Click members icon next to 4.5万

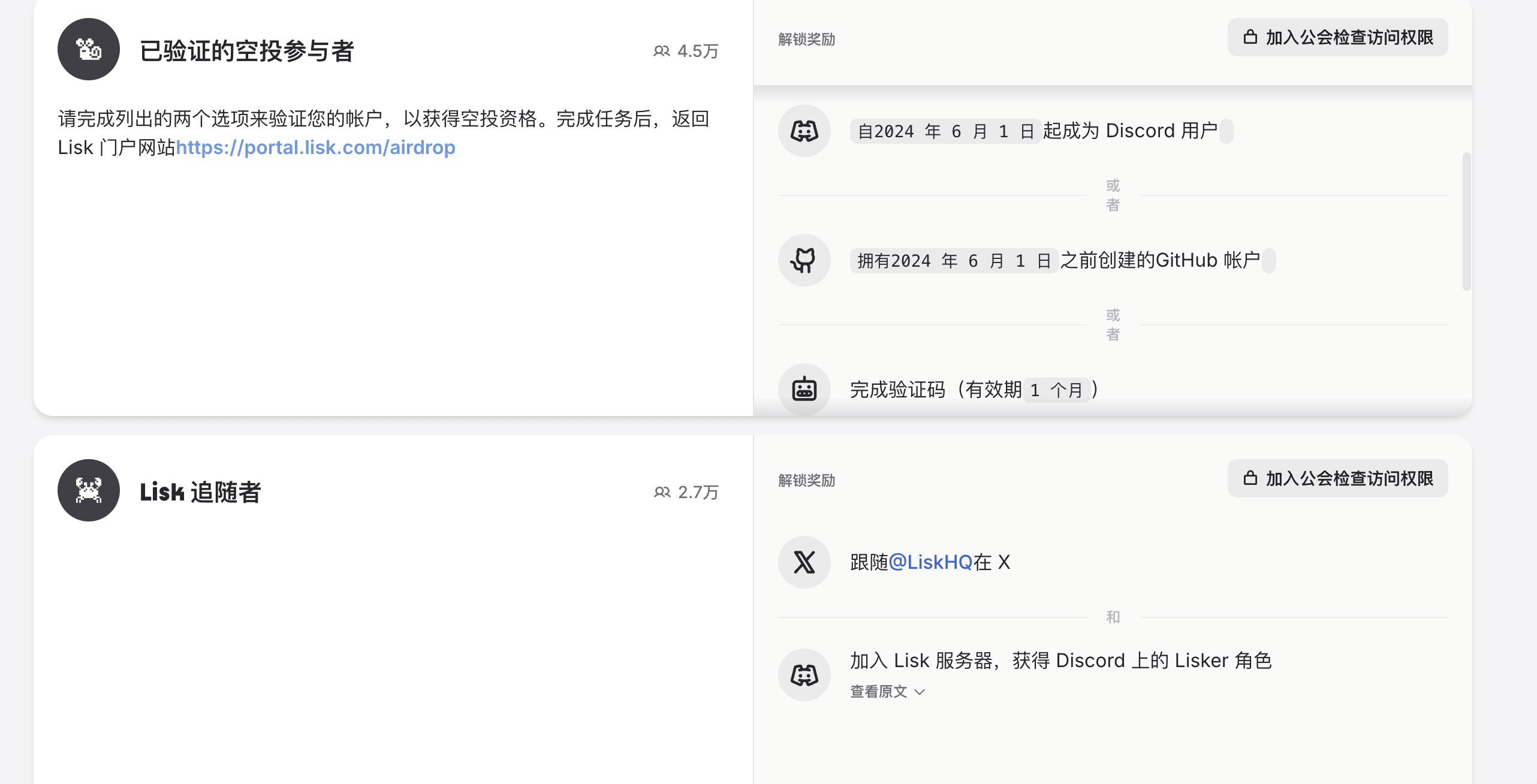(661, 52)
